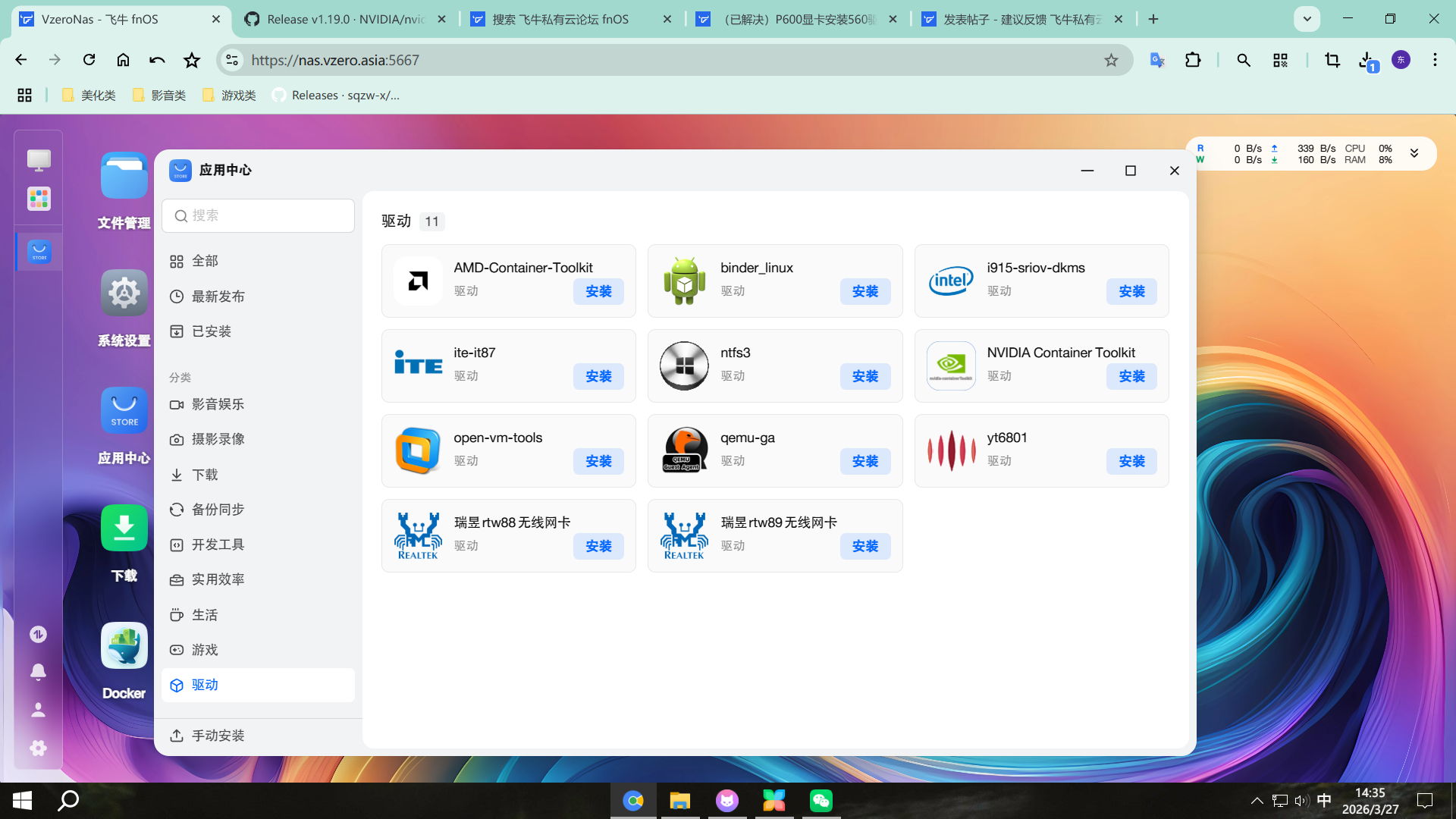The image size is (1456, 819).
Task: Switch to NVIDIA Release v1.19.0 browser tab
Action: pos(345,19)
